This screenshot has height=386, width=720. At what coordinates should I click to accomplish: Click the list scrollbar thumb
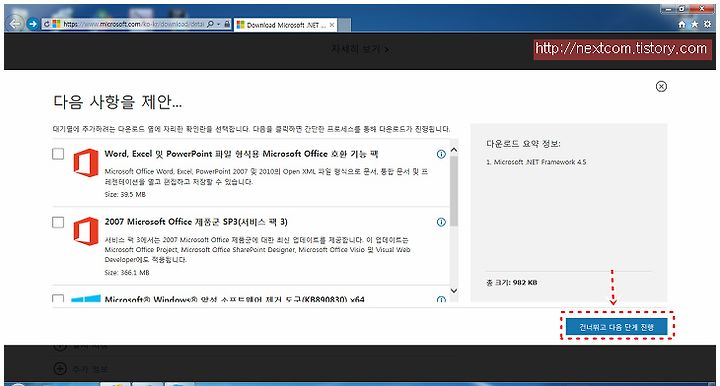(454, 191)
